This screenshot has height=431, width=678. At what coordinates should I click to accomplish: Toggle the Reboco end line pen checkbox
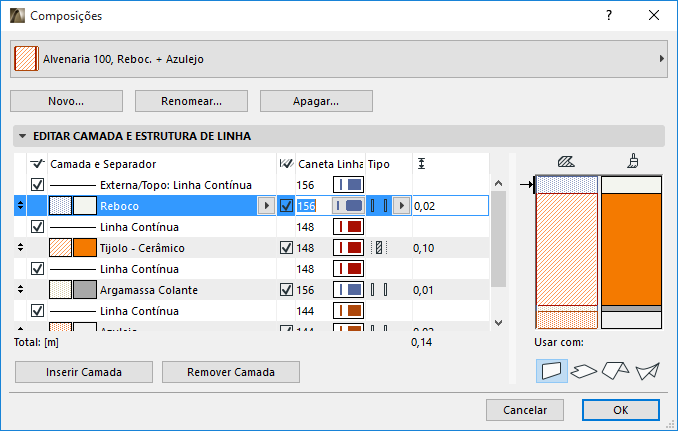287,206
